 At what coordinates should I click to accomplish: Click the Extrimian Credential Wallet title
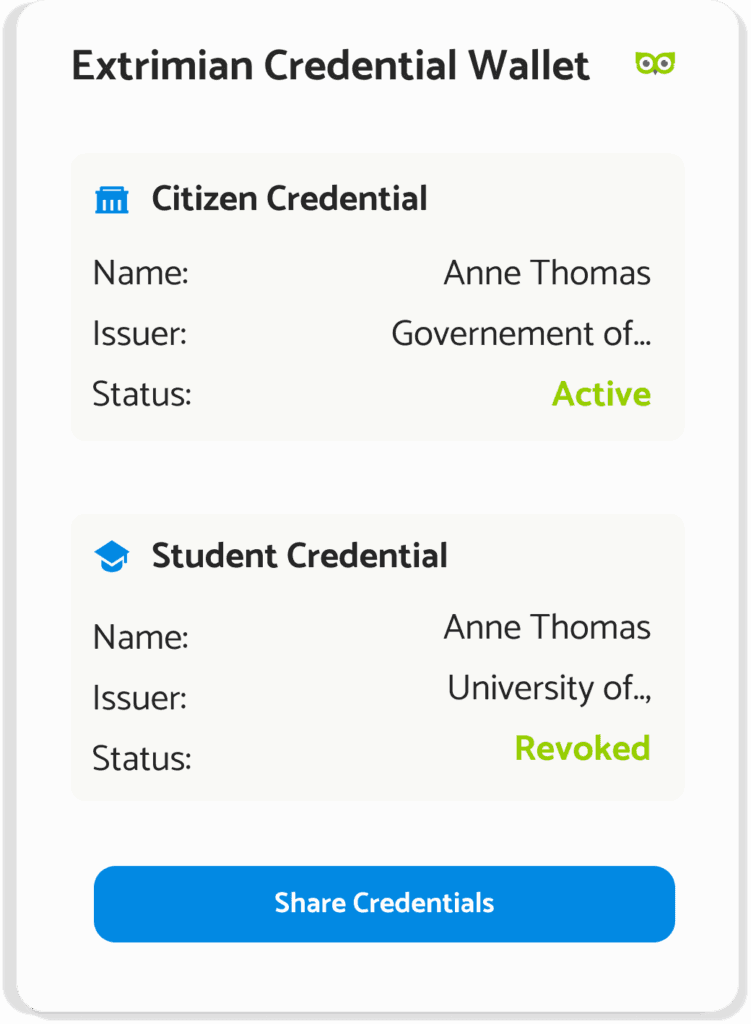tap(330, 67)
